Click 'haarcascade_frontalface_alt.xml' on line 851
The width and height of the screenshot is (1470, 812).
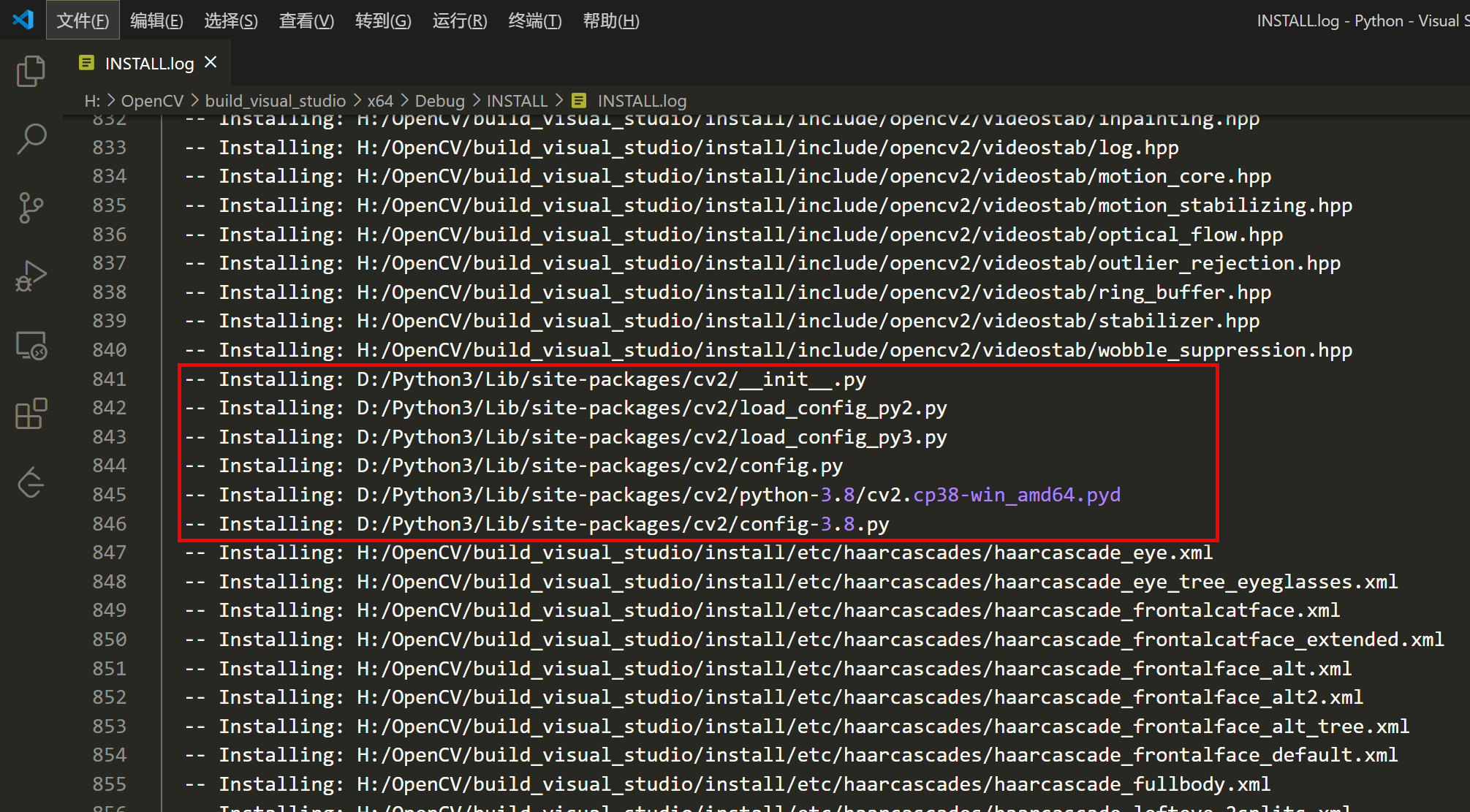coord(1172,669)
